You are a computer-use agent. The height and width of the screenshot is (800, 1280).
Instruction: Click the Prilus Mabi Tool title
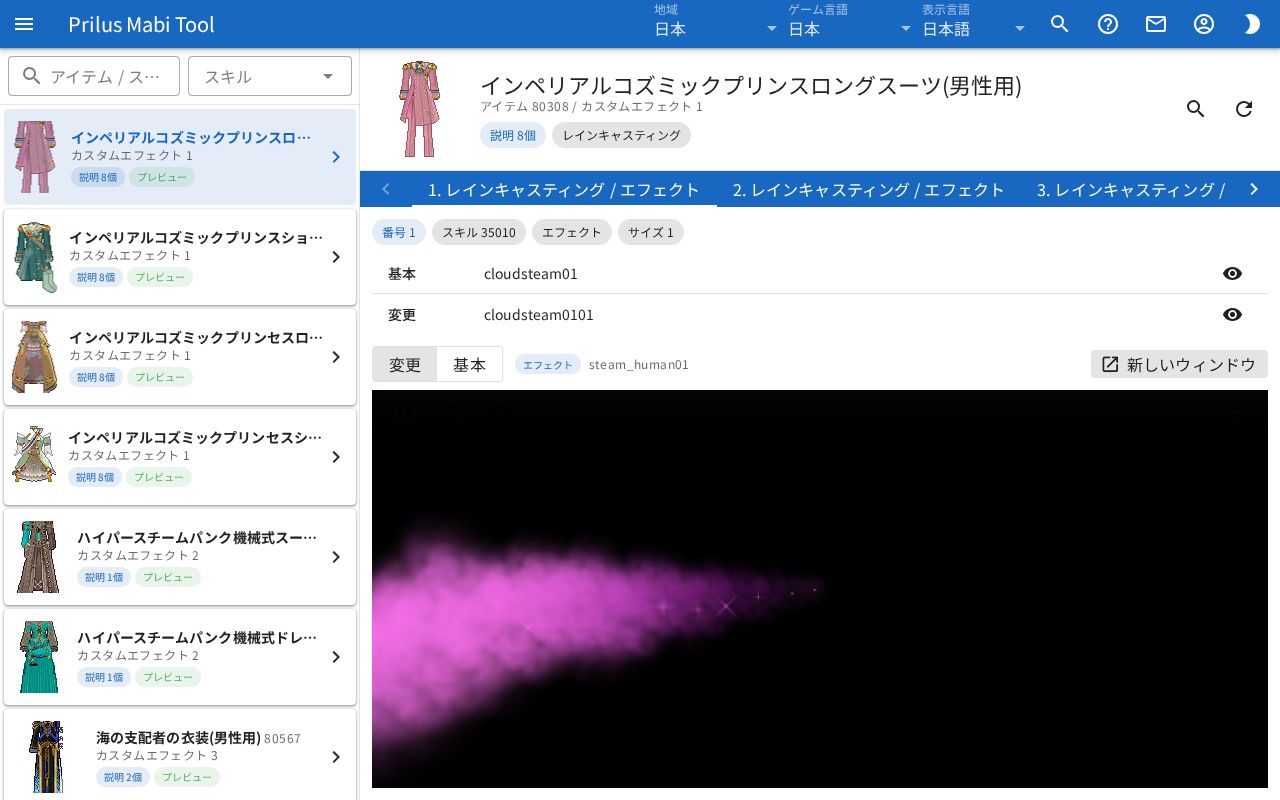[141, 24]
